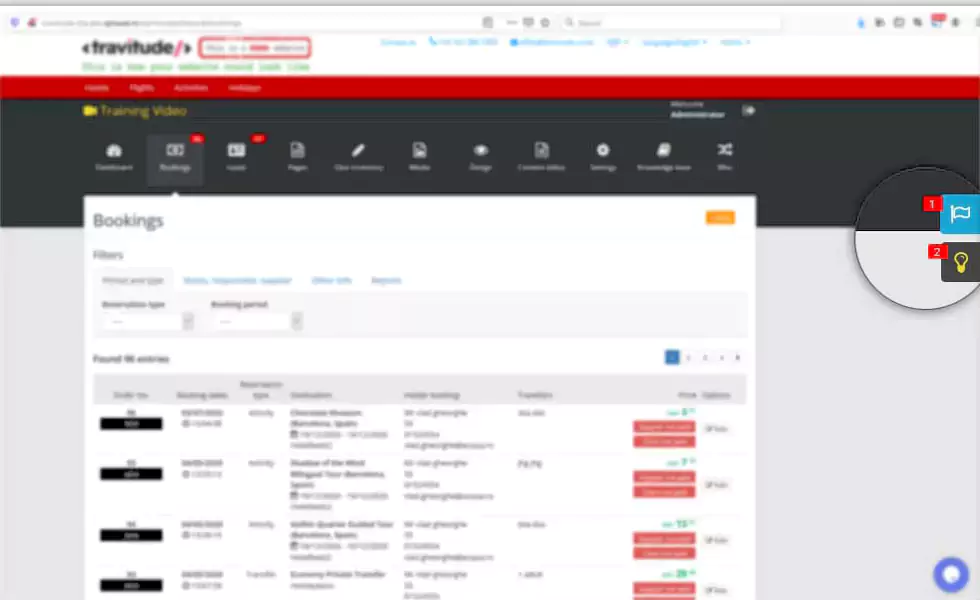
Task: Go to page 2 of bookings results
Action: tap(687, 357)
